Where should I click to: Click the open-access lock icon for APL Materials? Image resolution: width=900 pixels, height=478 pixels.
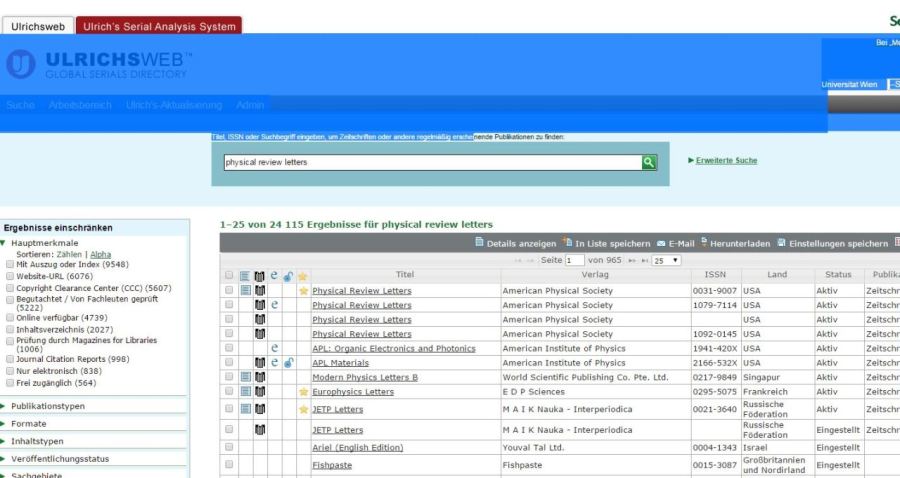(x=288, y=363)
